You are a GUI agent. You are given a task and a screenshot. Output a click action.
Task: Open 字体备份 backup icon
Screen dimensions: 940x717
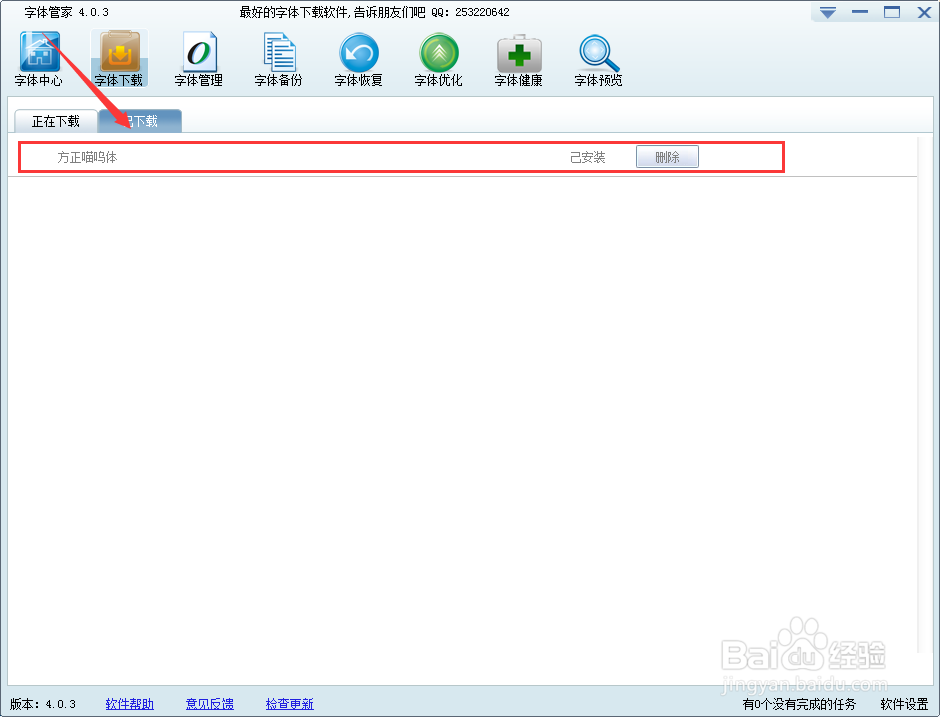(279, 59)
